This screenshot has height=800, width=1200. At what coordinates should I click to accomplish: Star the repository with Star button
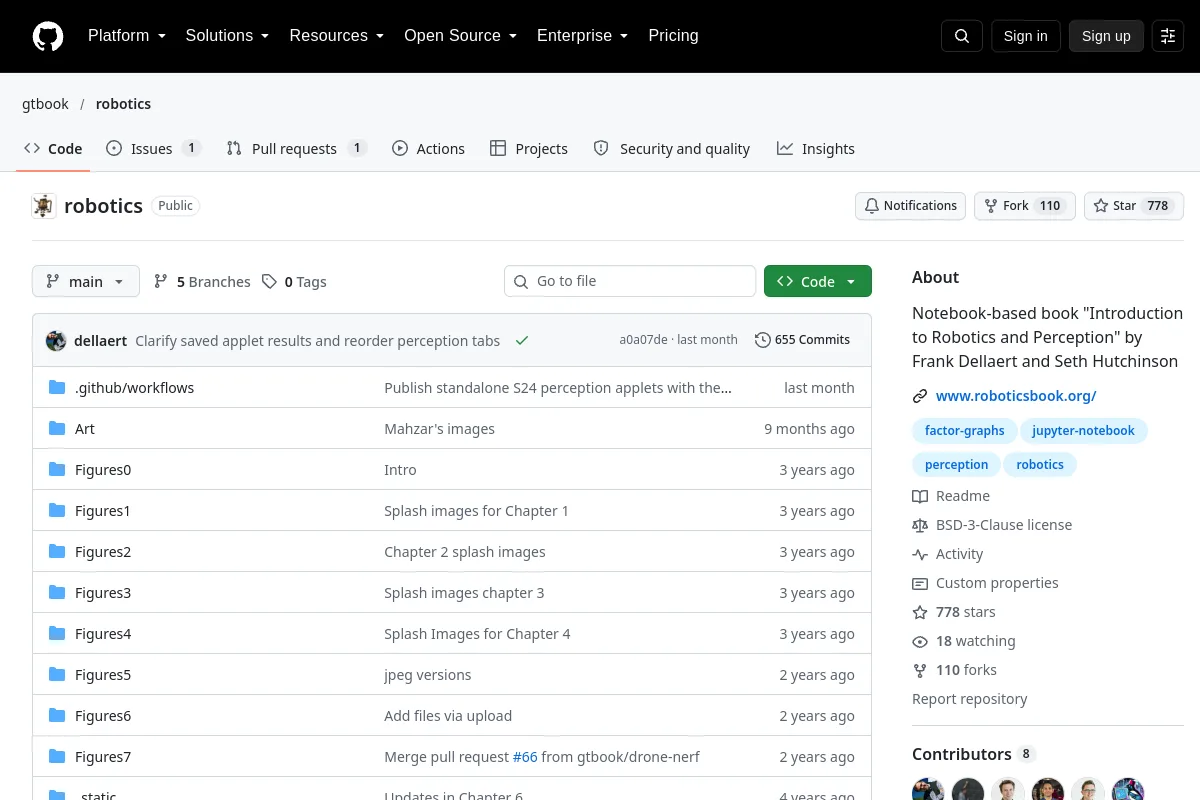pos(1134,206)
